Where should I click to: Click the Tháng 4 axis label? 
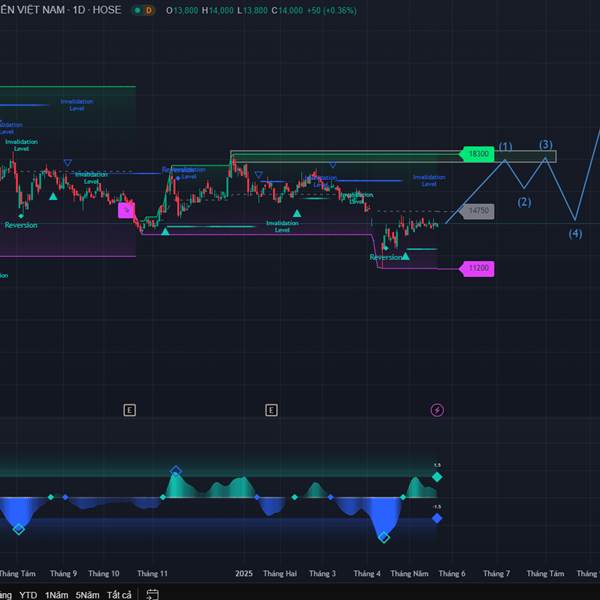(367, 573)
